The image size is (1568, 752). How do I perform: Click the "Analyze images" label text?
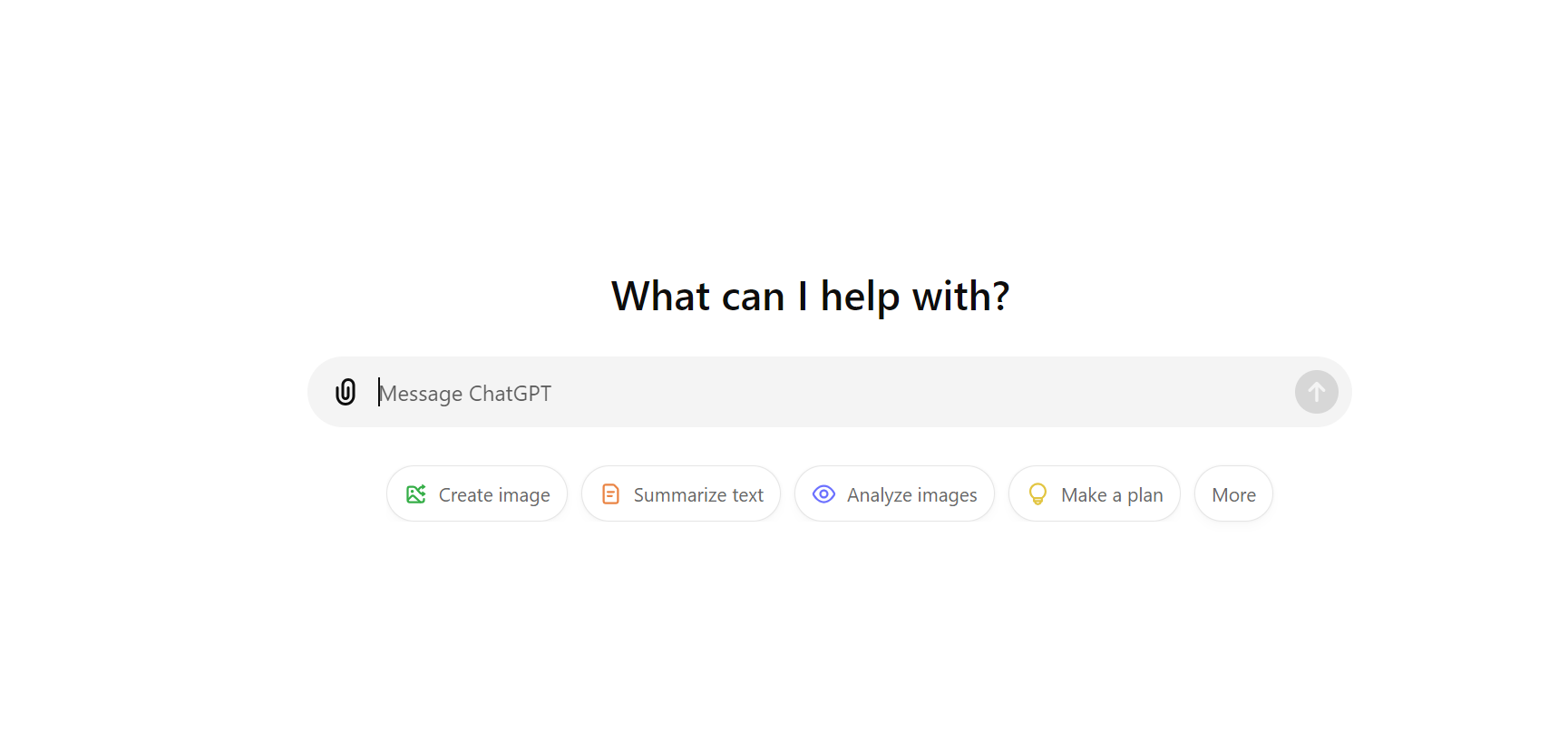pyautogui.click(x=911, y=495)
